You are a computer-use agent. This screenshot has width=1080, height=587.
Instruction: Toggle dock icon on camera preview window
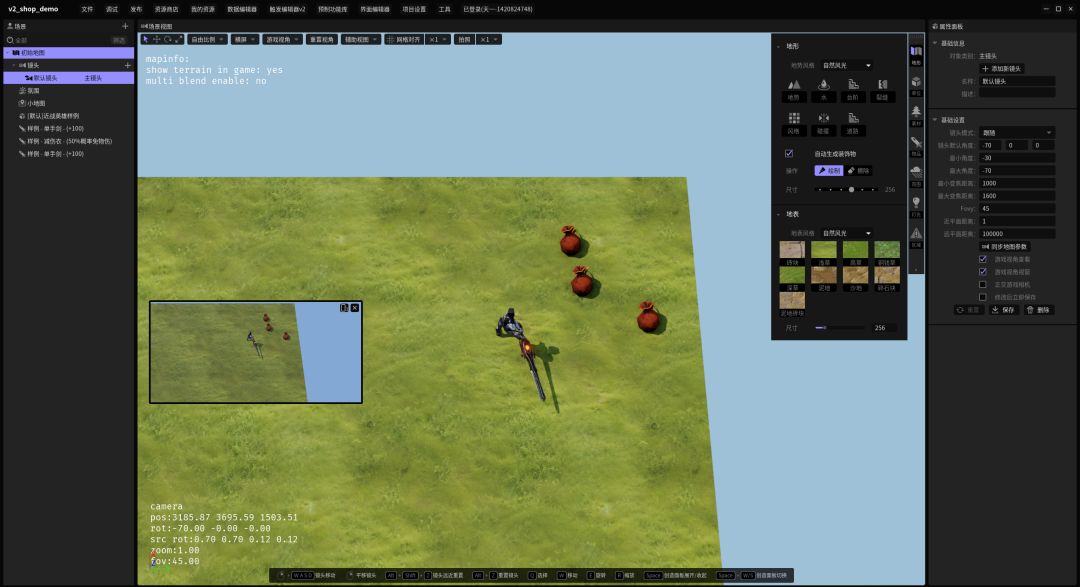[344, 308]
